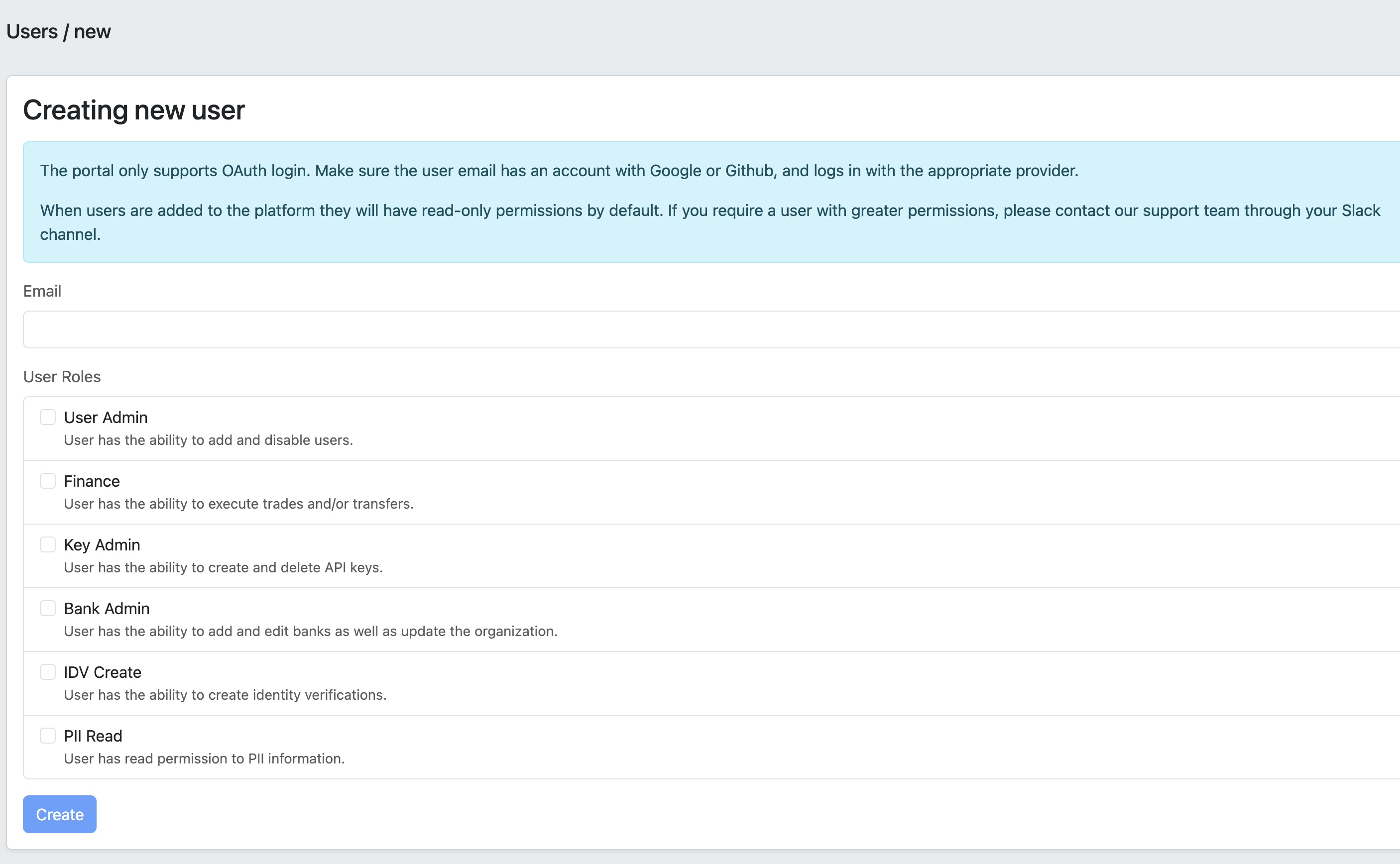Click the Bank Admin label
Image resolution: width=1400 pixels, height=864 pixels.
(x=107, y=609)
